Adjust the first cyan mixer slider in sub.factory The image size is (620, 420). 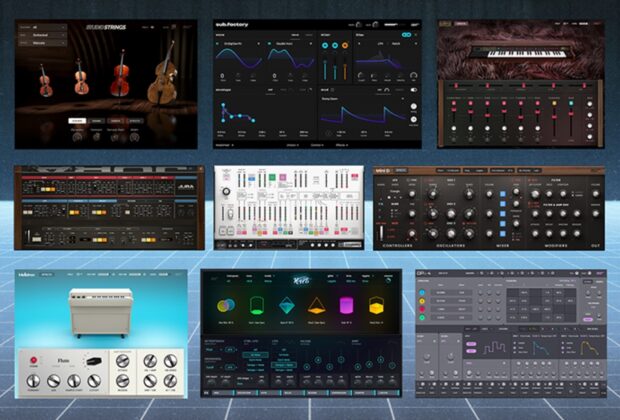pyautogui.click(x=325, y=69)
